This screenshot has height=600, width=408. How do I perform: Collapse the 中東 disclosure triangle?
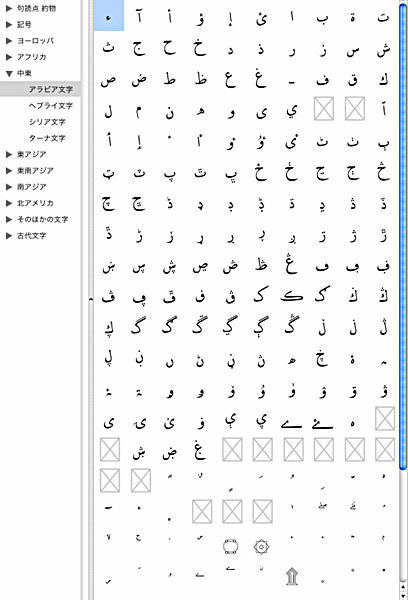tap(9, 73)
